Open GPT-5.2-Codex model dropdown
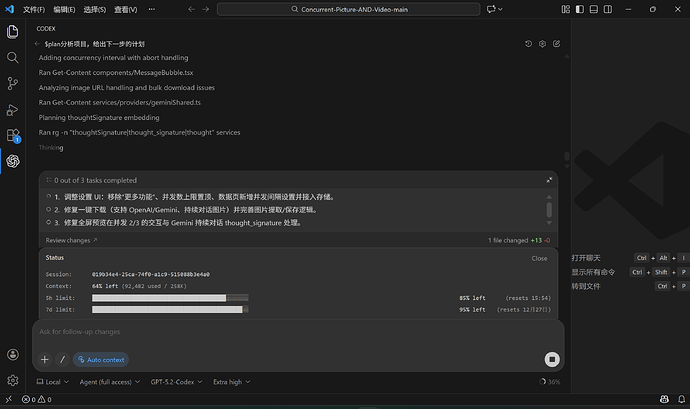 pos(176,382)
